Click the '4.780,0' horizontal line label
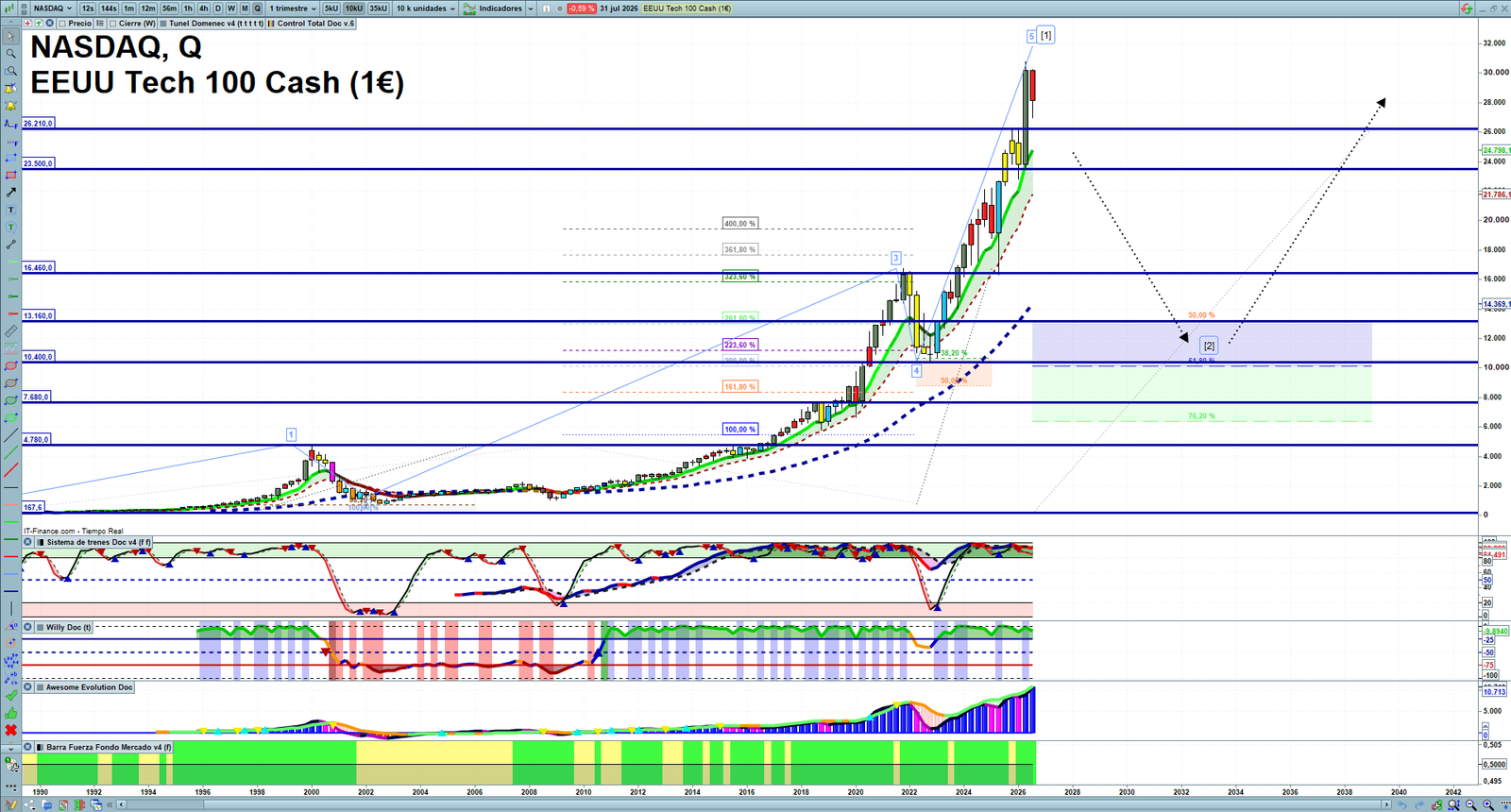Screen dimensions: 1511x812 [x=37, y=440]
